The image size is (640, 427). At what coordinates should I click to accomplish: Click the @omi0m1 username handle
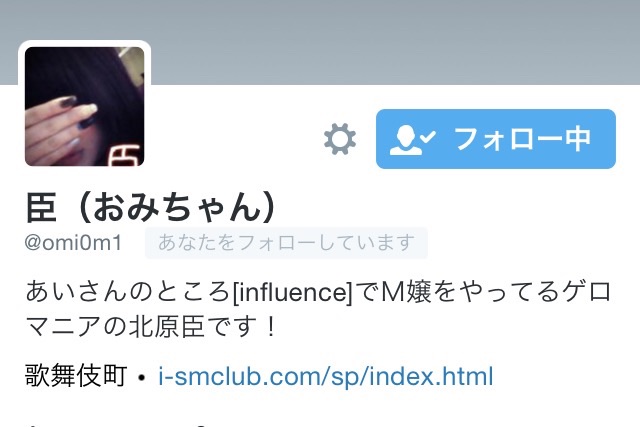coord(73,242)
